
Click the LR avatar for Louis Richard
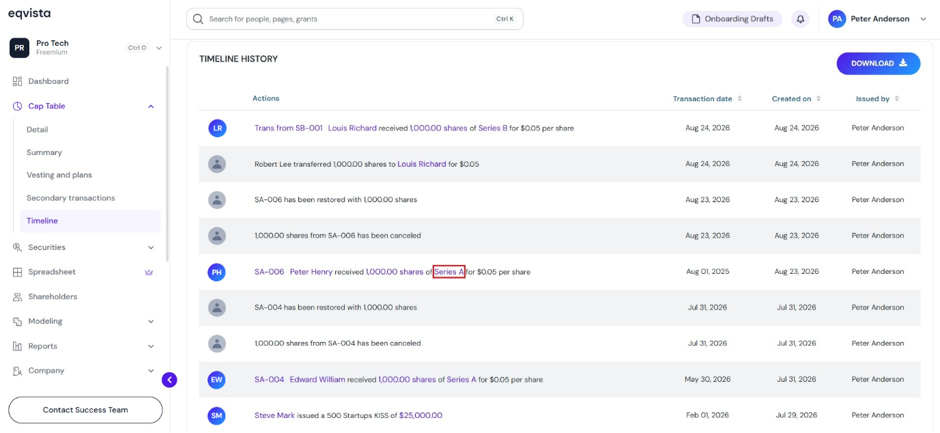pos(217,128)
